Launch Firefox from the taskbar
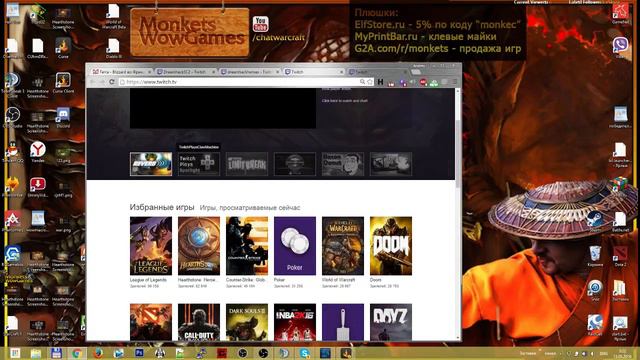The width and height of the screenshot is (640, 360). tap(98, 353)
